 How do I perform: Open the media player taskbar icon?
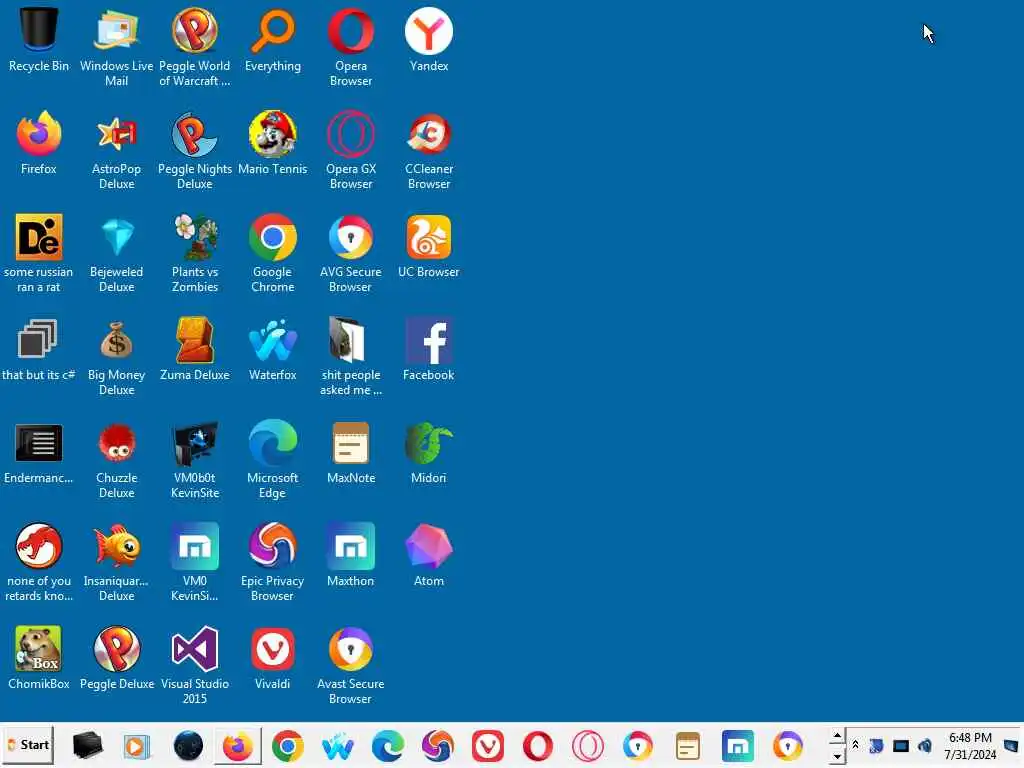click(137, 746)
